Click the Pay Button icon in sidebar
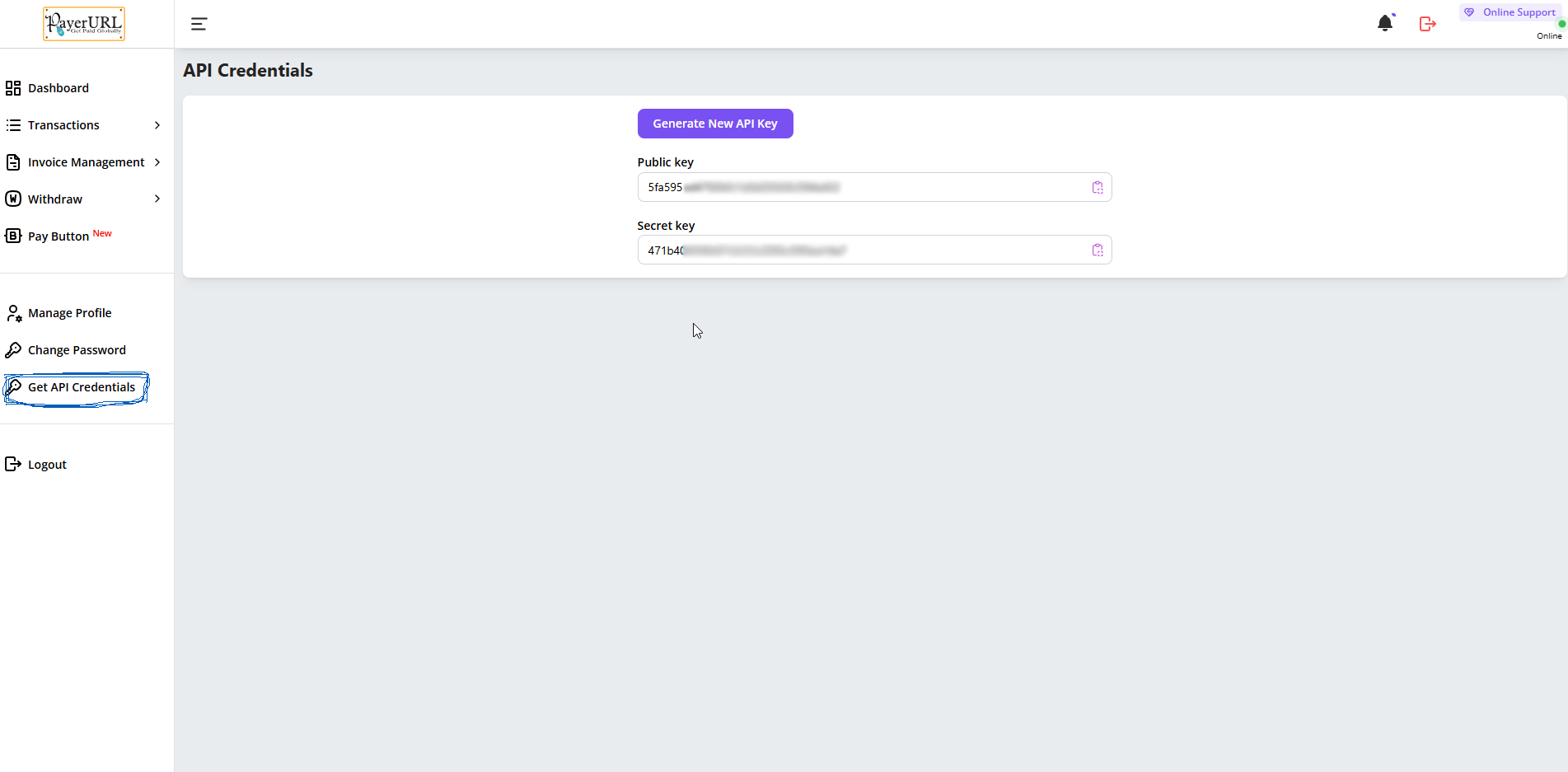The image size is (1568, 772). (x=13, y=236)
